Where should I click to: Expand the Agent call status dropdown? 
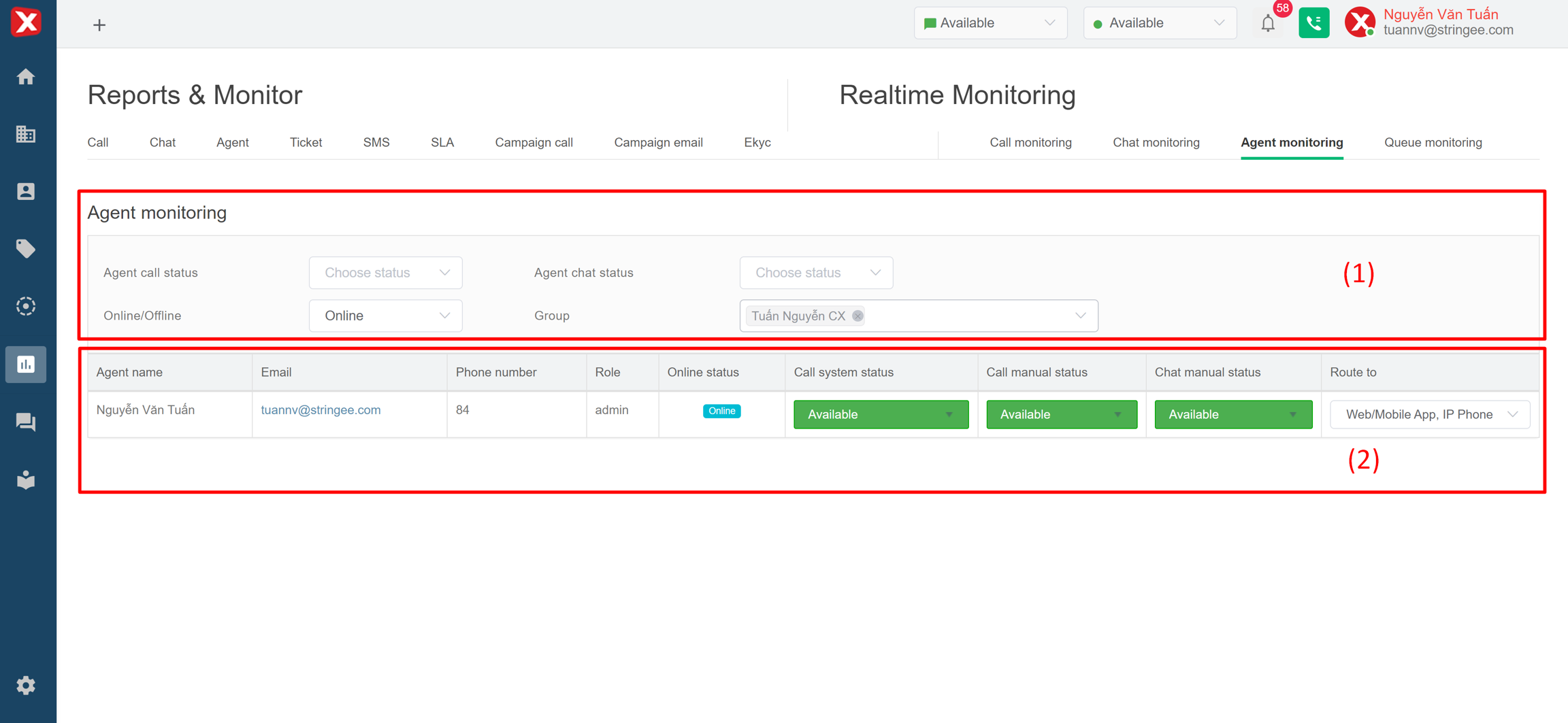tap(385, 273)
